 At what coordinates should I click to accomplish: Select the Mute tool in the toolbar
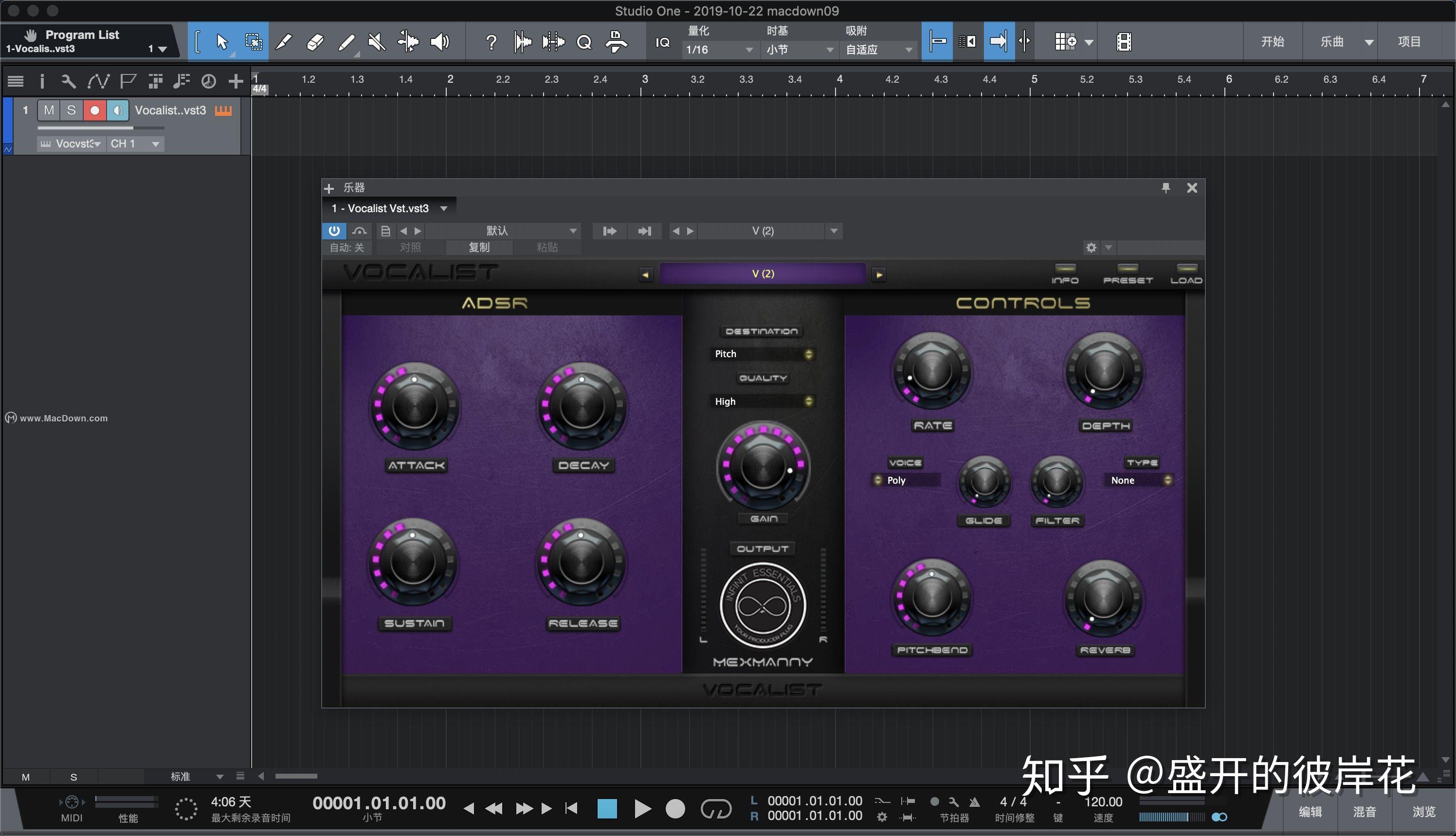tap(377, 41)
